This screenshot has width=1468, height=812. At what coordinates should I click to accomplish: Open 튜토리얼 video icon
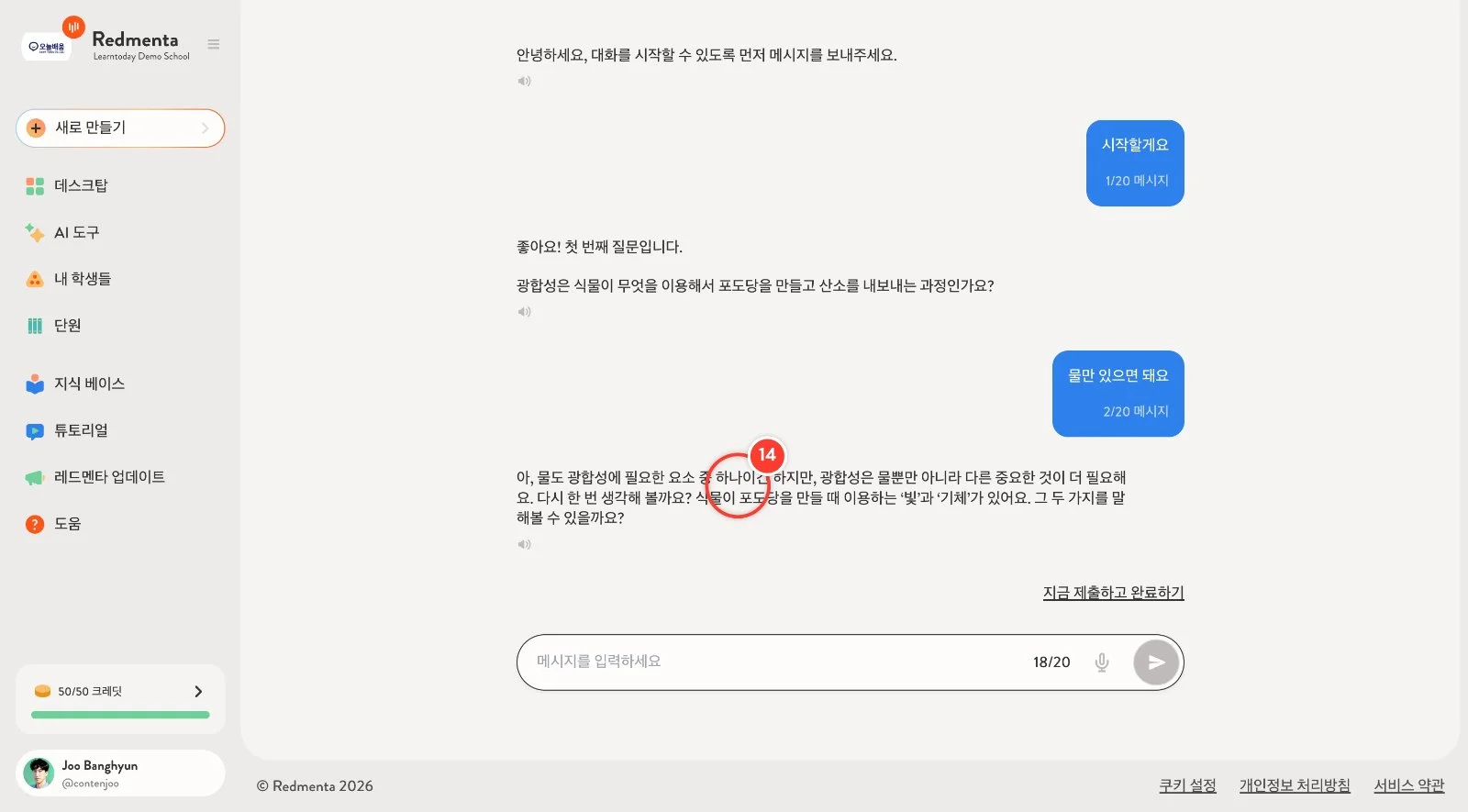pyautogui.click(x=35, y=431)
